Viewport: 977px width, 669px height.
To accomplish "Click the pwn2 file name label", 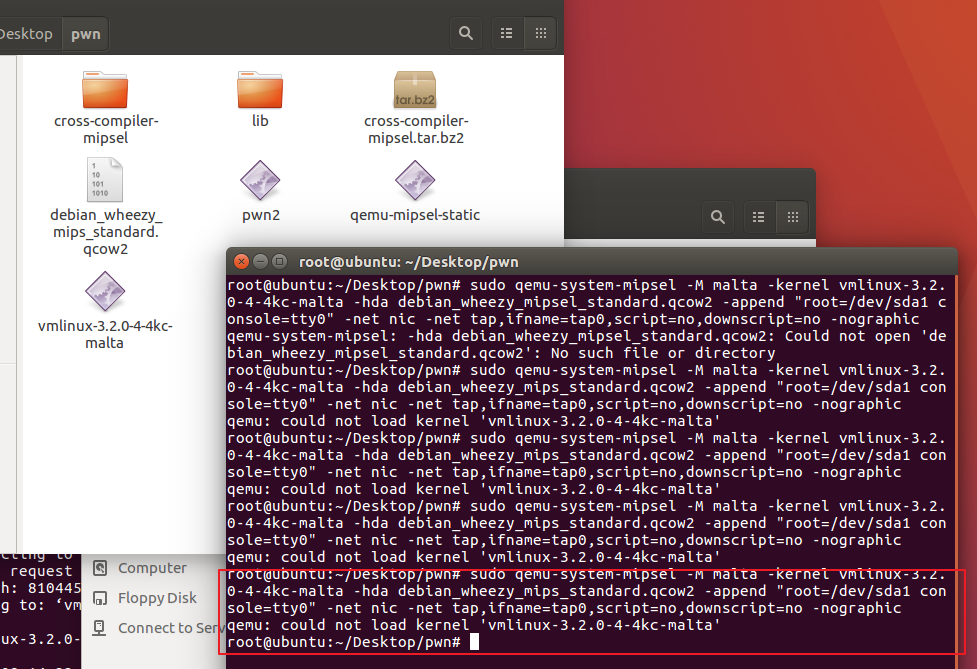I will pos(261,215).
